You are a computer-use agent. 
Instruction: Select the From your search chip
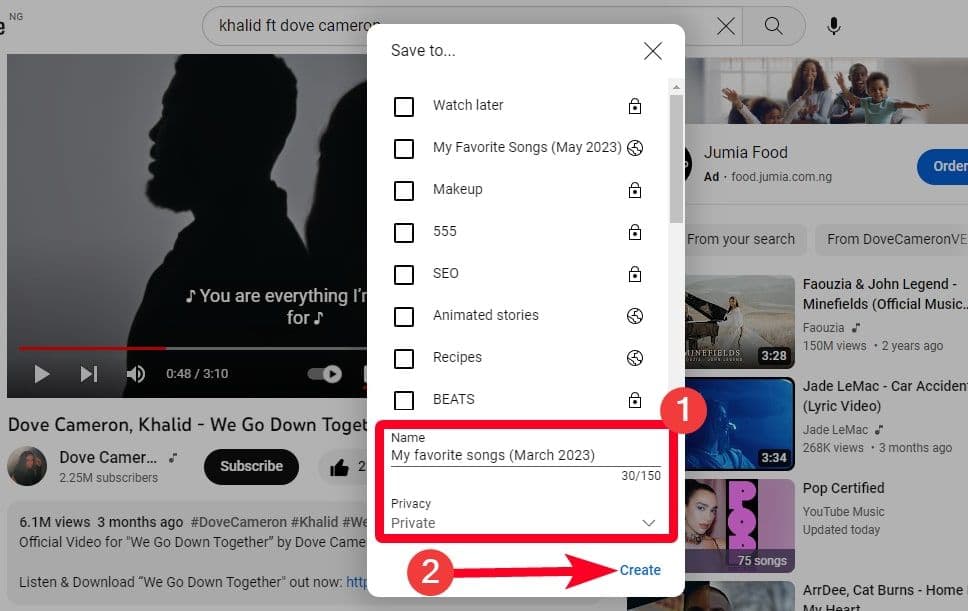point(740,239)
